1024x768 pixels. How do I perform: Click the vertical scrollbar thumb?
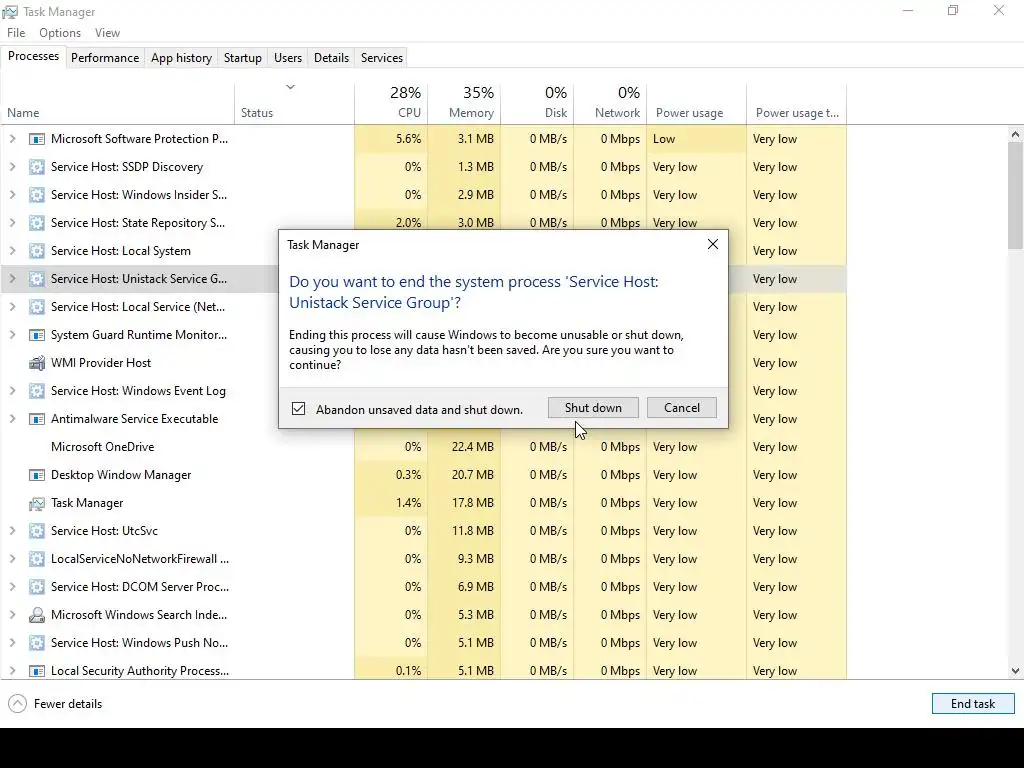[1015, 196]
